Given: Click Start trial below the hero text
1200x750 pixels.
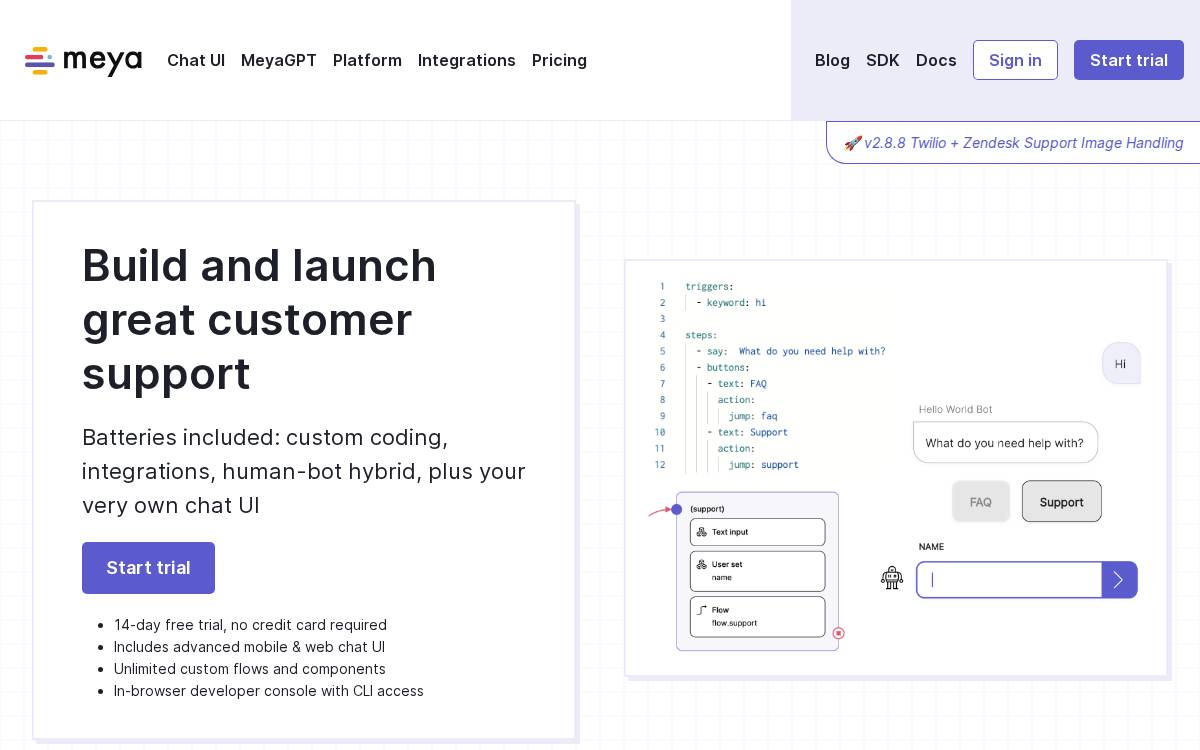Looking at the screenshot, I should click(148, 568).
